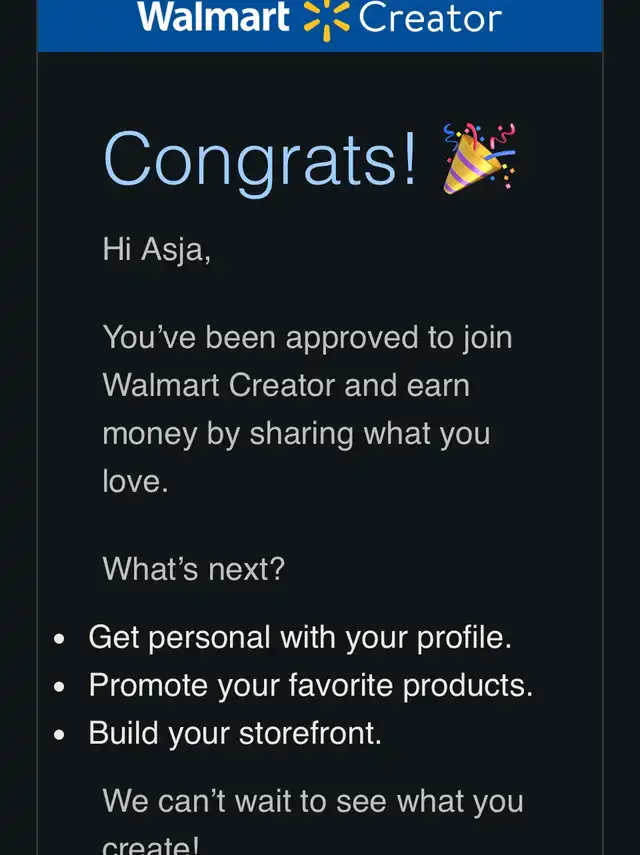Select 'Build your storefront.' item
Screen dimensions: 640x855
[x=235, y=733]
